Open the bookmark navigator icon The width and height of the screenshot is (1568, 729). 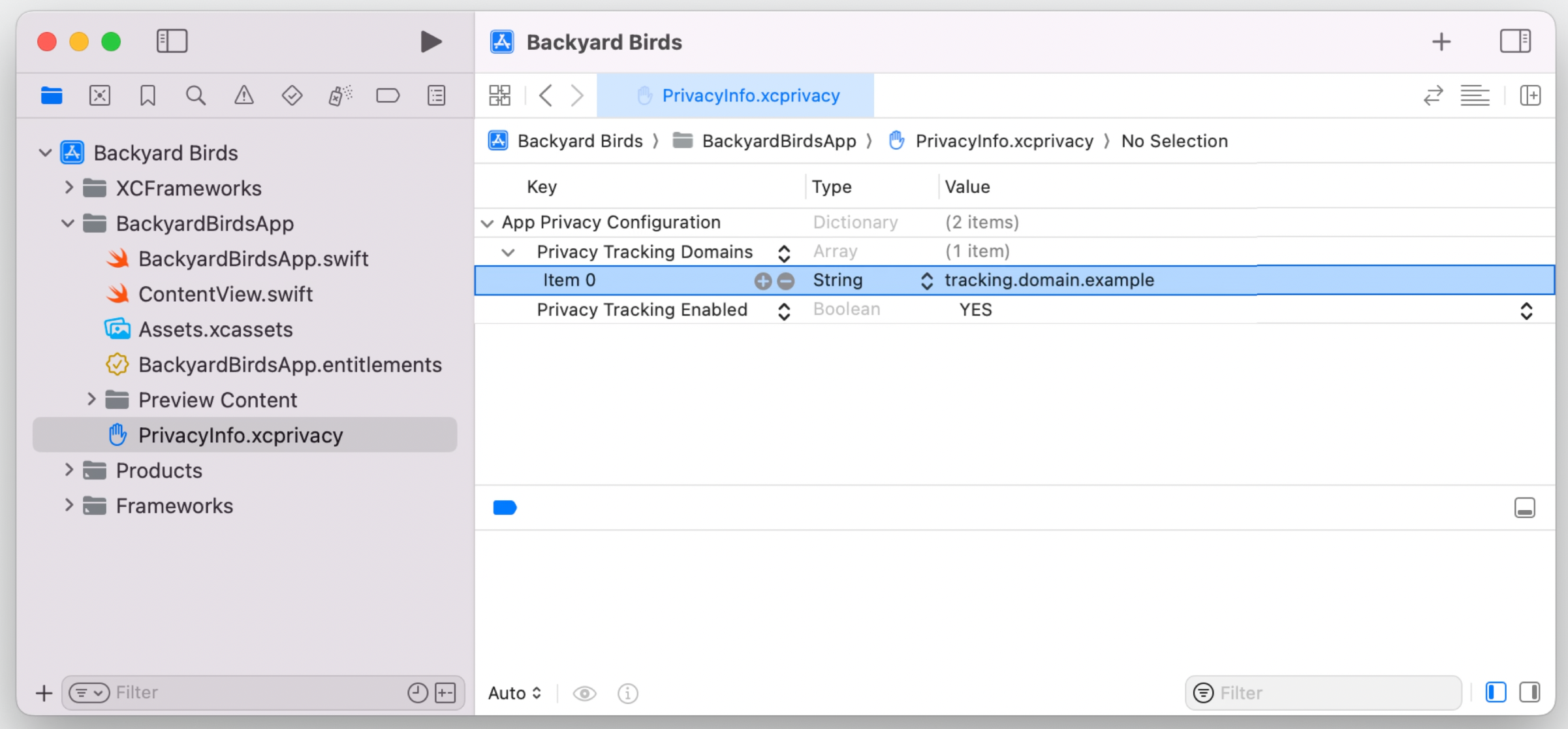pyautogui.click(x=148, y=95)
